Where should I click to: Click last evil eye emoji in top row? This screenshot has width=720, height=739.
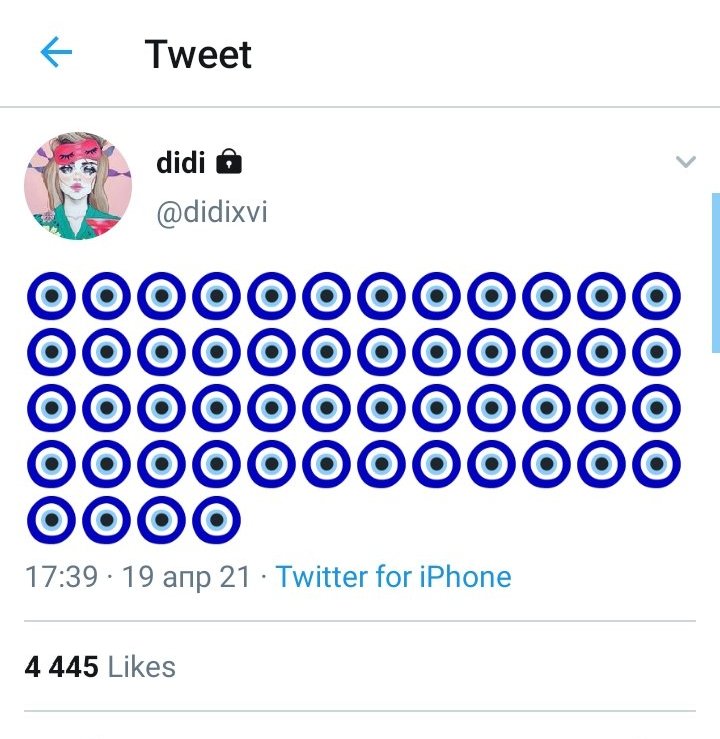click(x=656, y=297)
